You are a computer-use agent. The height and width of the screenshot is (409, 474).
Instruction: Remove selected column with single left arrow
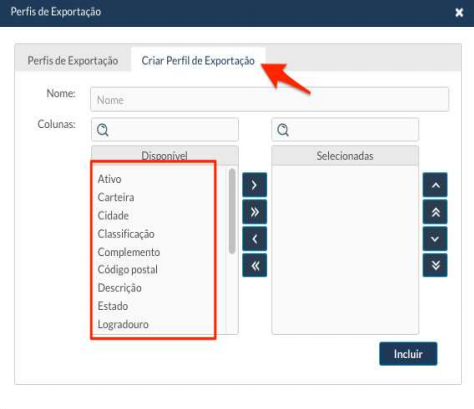pos(254,239)
